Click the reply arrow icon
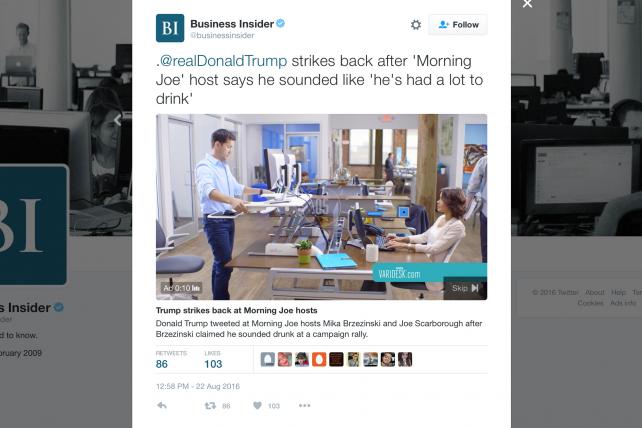The width and height of the screenshot is (642, 428). pyautogui.click(x=162, y=405)
